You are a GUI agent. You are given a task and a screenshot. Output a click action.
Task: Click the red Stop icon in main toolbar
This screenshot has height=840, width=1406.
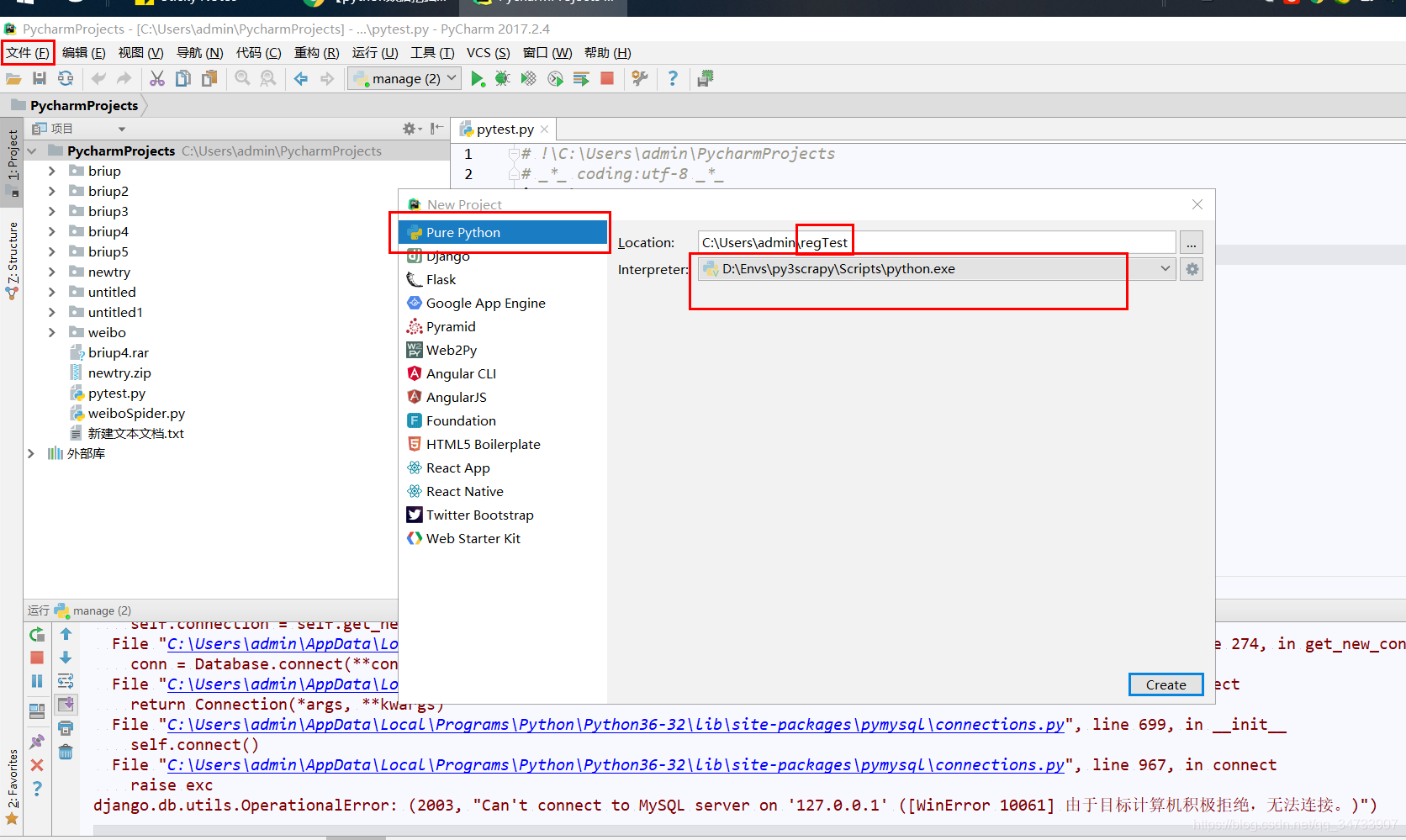(607, 78)
